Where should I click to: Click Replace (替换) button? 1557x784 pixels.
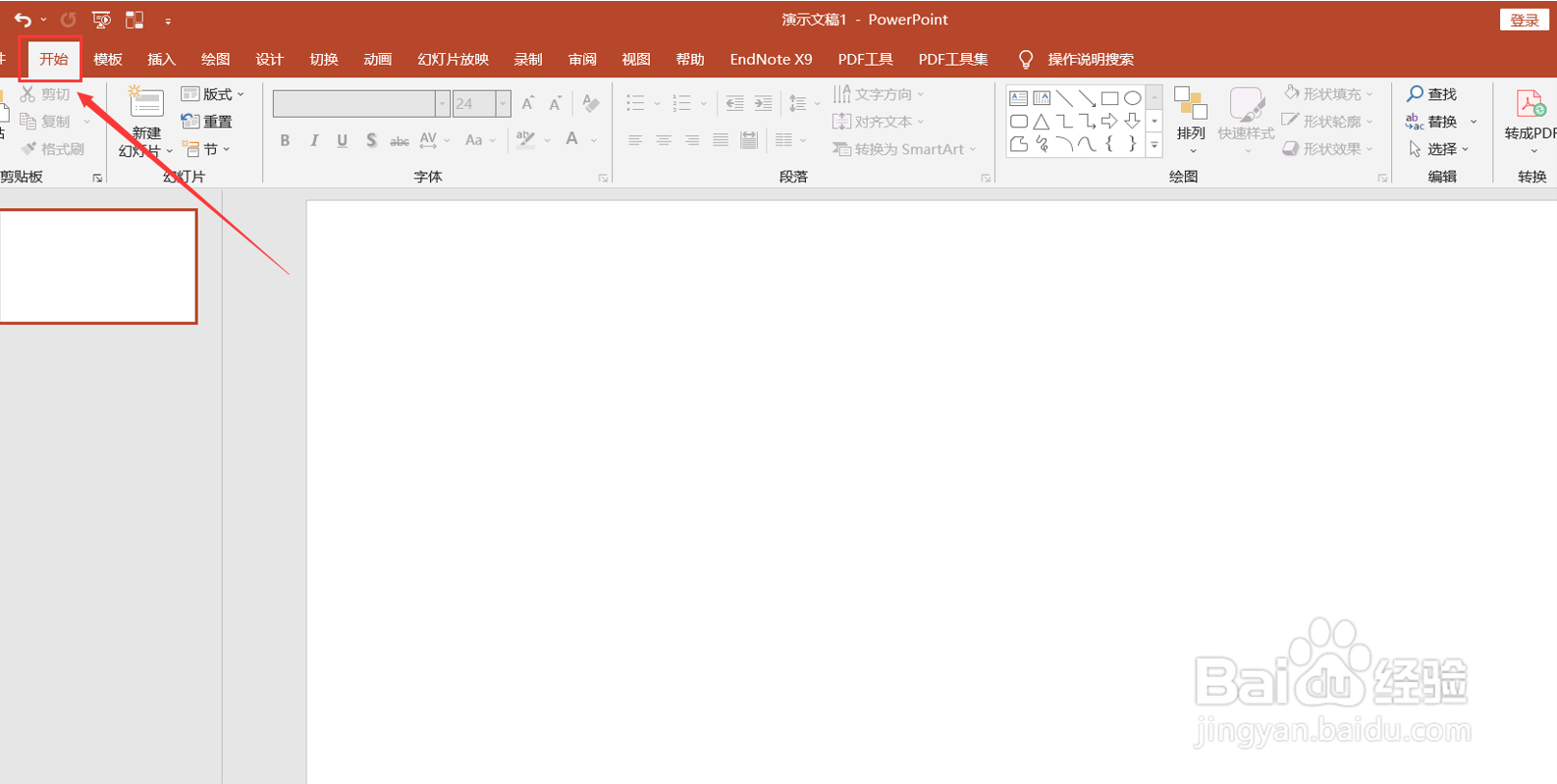(x=1431, y=122)
